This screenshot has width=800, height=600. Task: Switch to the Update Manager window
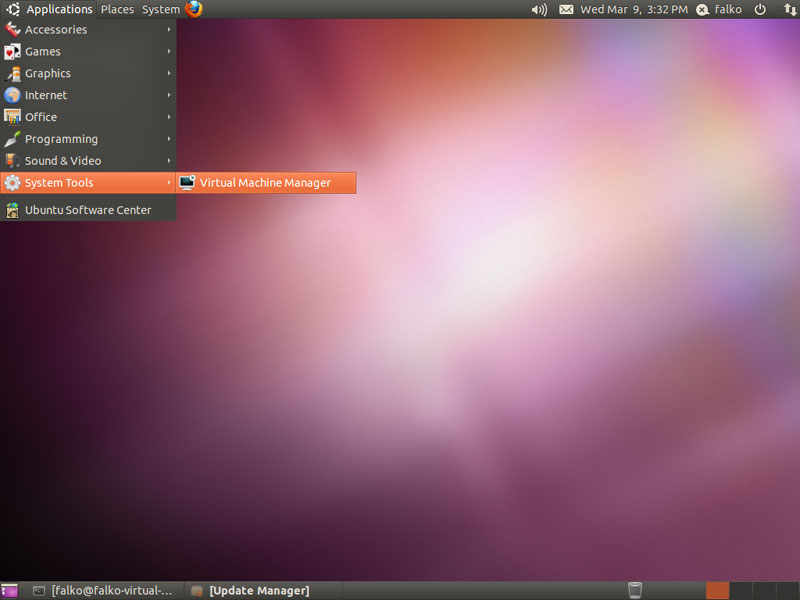[x=258, y=591]
